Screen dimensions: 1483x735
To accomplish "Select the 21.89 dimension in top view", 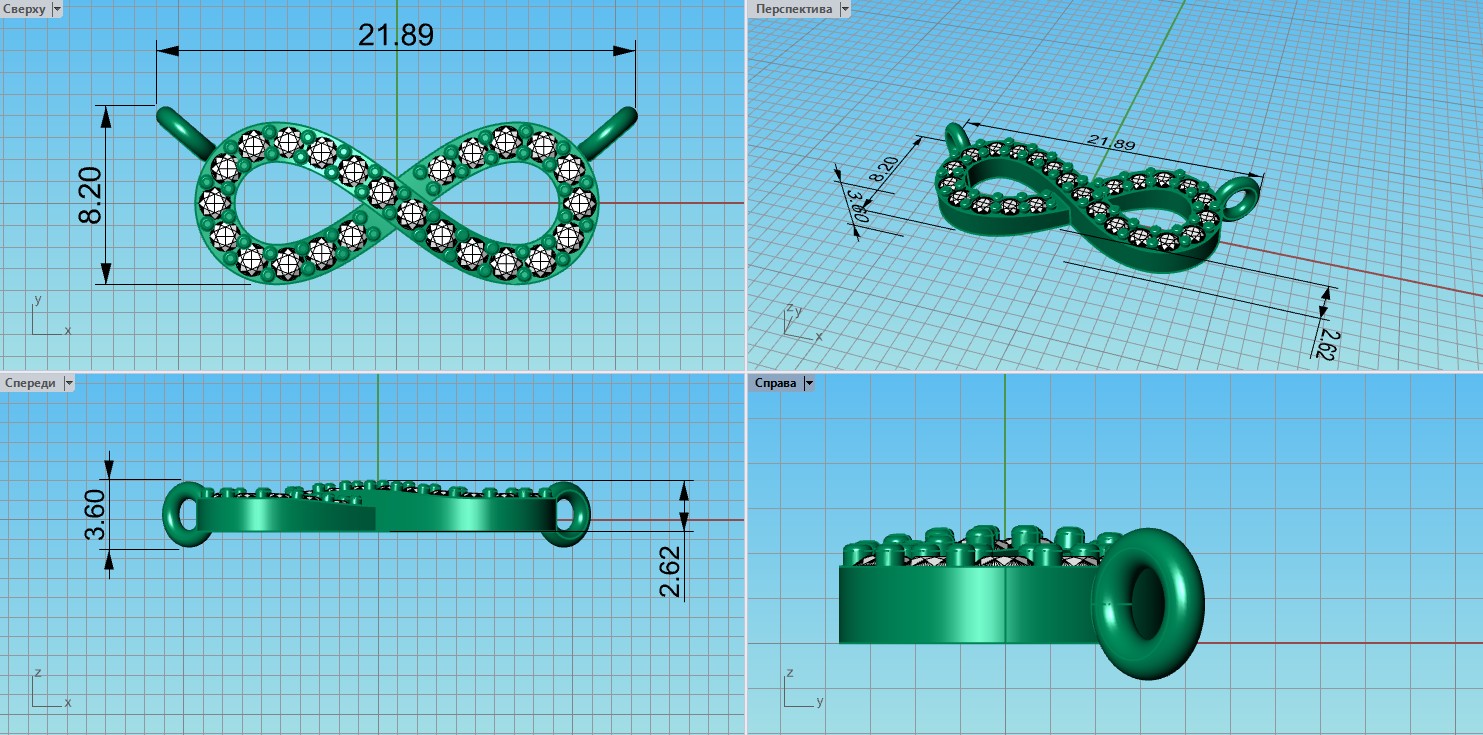I will pyautogui.click(x=396, y=35).
